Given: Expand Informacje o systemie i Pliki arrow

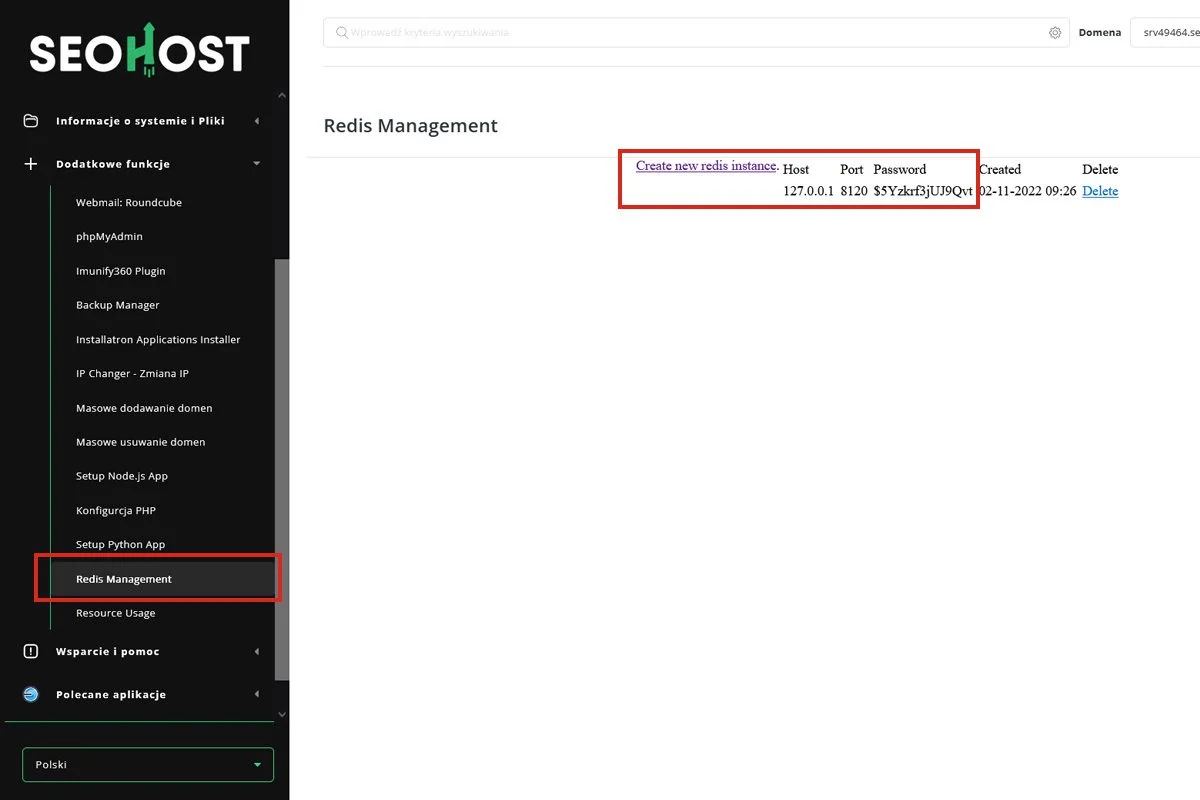Looking at the screenshot, I should click(x=257, y=121).
